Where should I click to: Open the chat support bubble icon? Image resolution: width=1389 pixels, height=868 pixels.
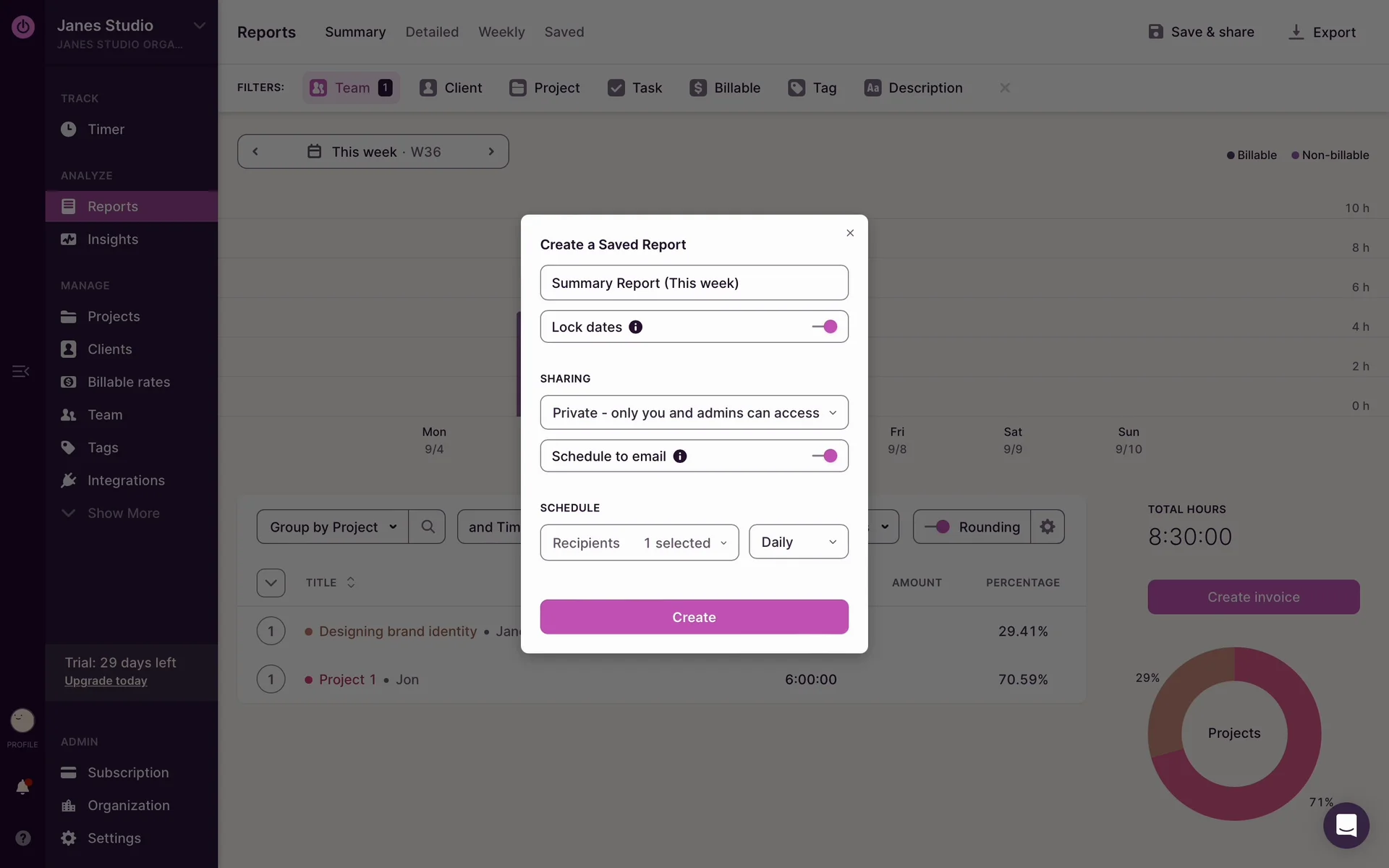click(x=1346, y=825)
